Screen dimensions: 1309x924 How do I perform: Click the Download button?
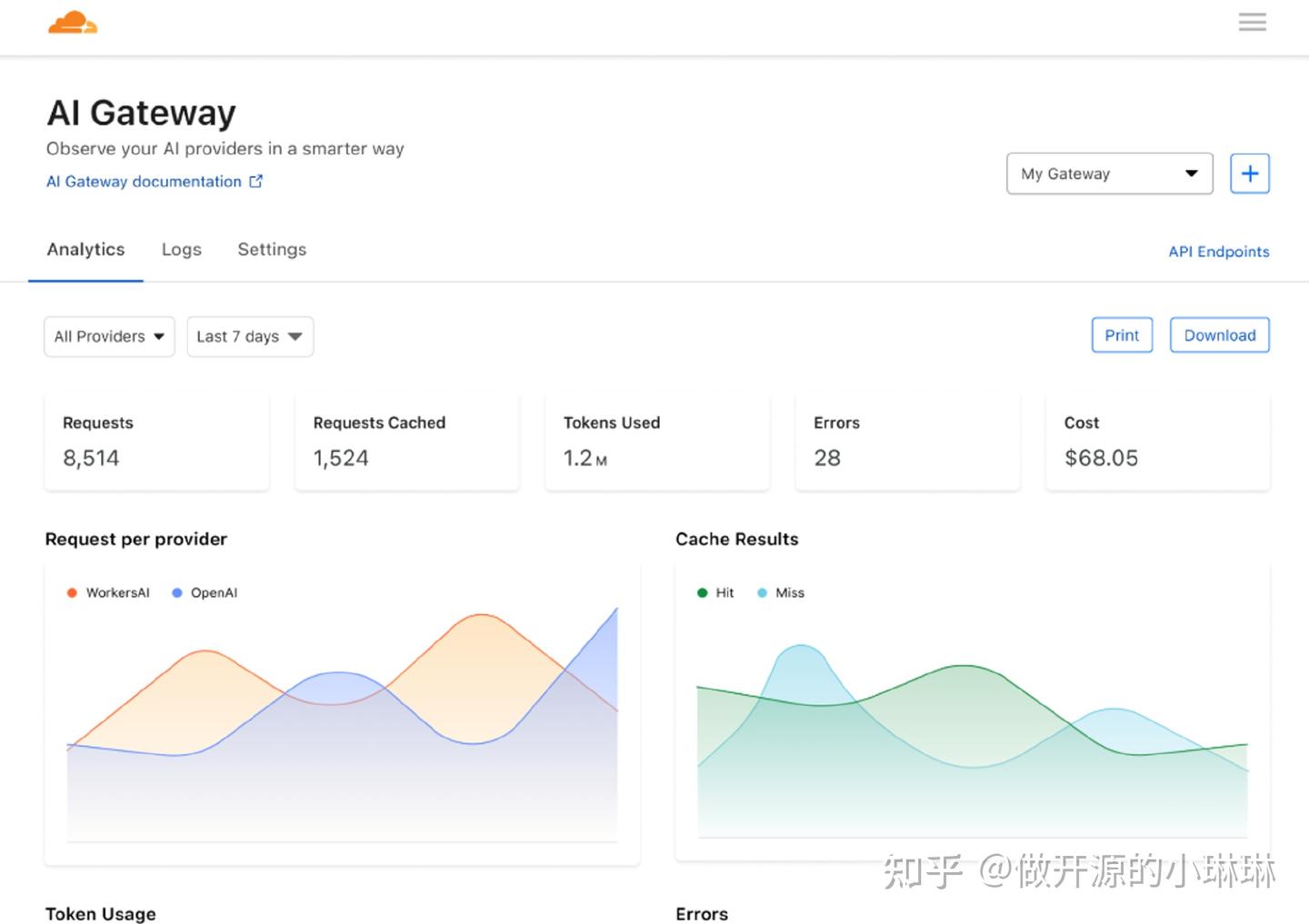click(x=1219, y=334)
